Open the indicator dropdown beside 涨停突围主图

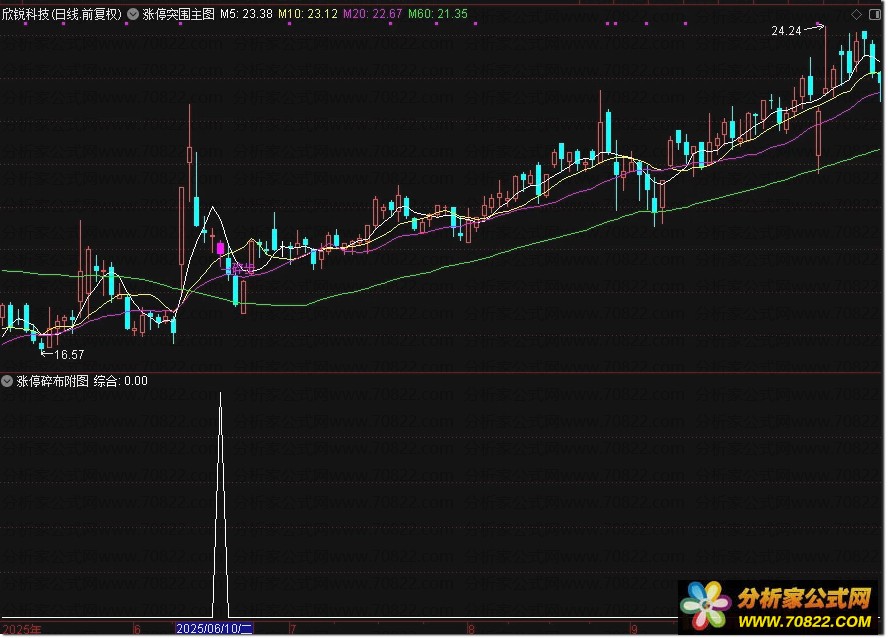(133, 14)
